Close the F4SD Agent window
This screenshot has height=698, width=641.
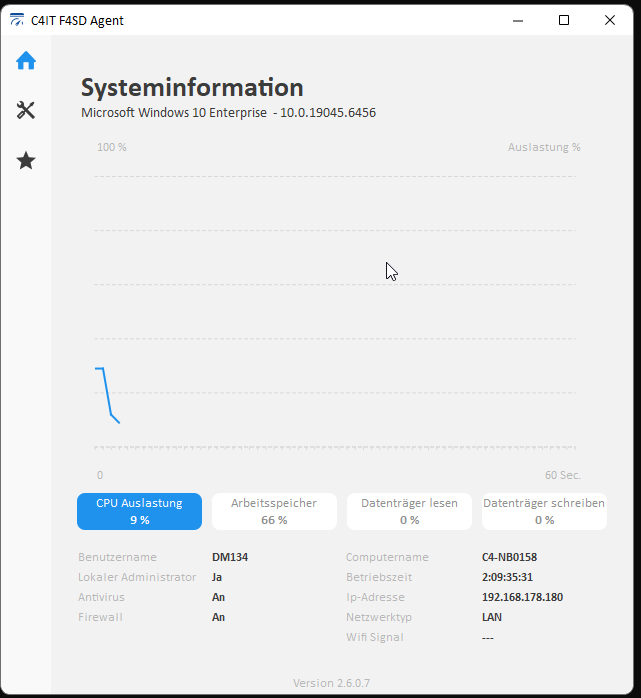pos(610,20)
